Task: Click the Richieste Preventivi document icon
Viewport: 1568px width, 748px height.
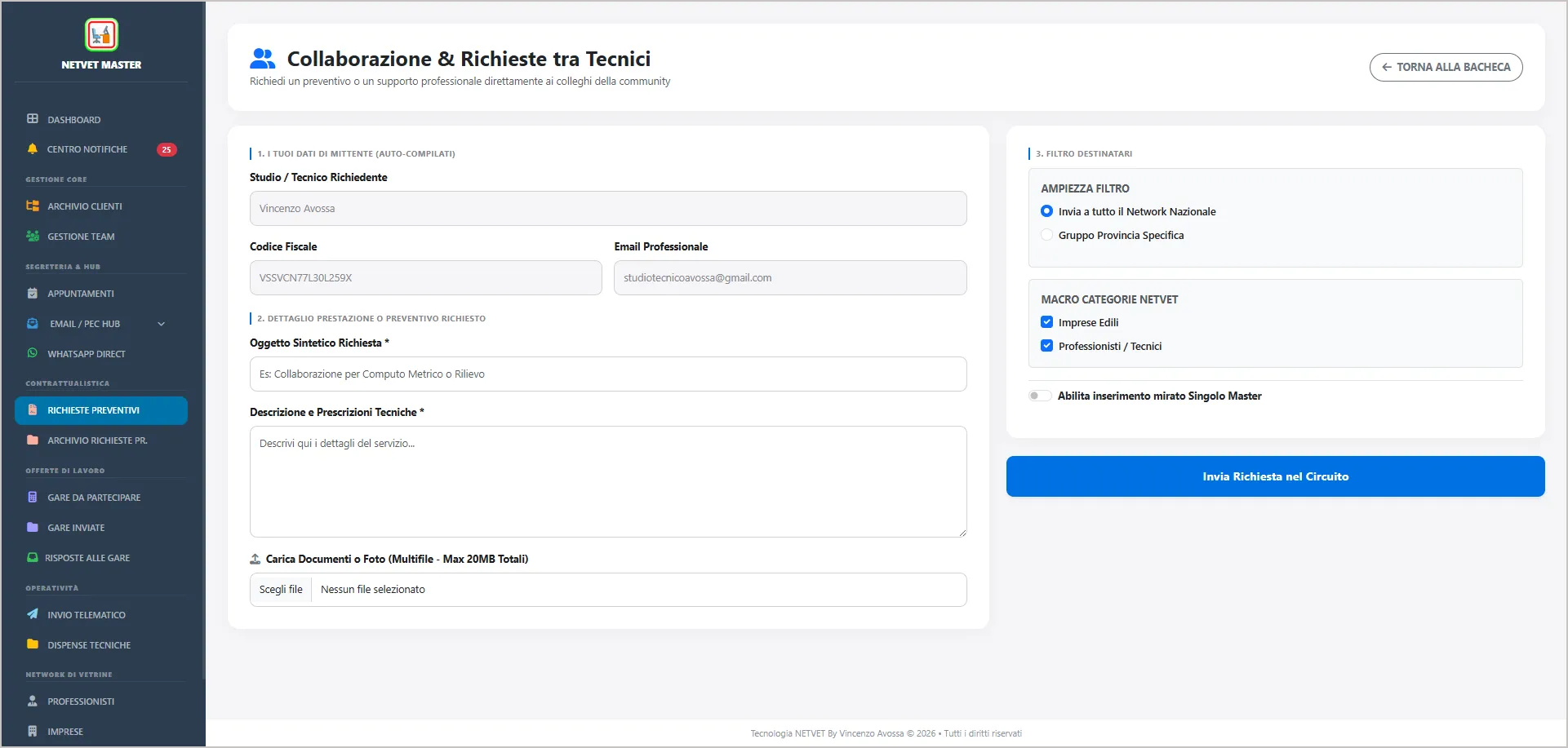Action: click(33, 410)
